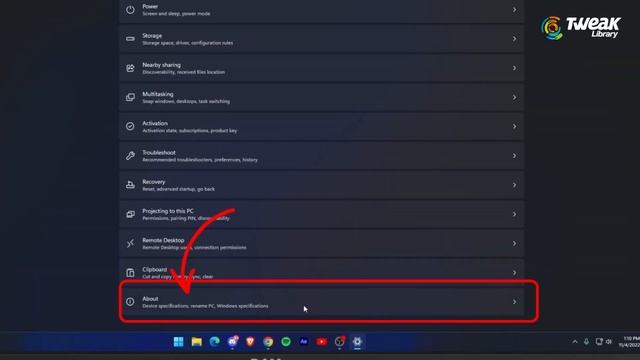Click the chevron on Activation row

coord(514,127)
